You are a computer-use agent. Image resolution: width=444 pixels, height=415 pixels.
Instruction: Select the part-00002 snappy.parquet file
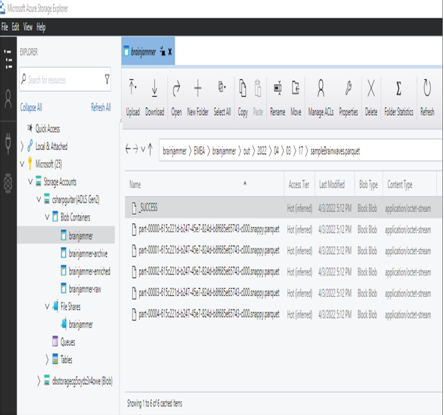click(x=283, y=272)
